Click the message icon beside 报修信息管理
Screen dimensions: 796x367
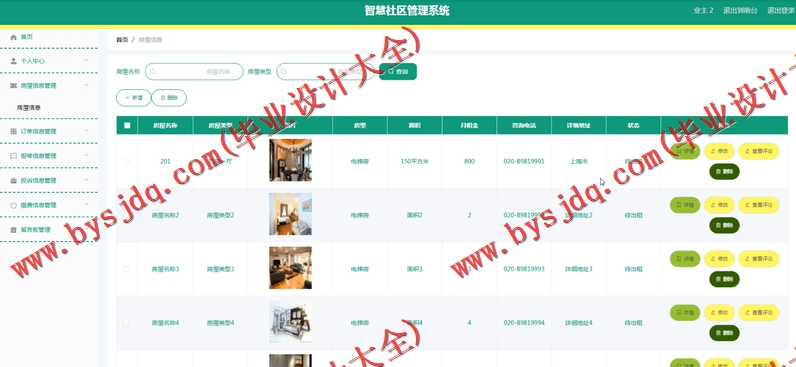[14, 156]
